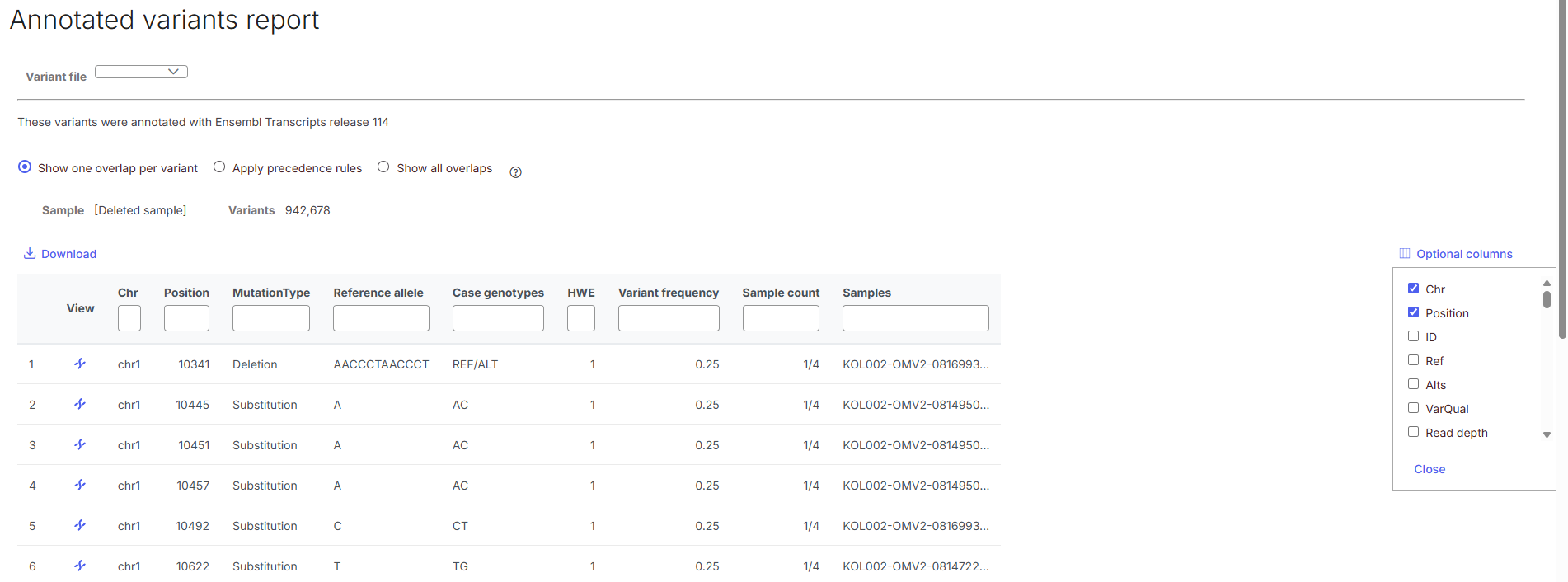1568x582 pixels.
Task: Click the MutationType filter field
Action: point(270,318)
